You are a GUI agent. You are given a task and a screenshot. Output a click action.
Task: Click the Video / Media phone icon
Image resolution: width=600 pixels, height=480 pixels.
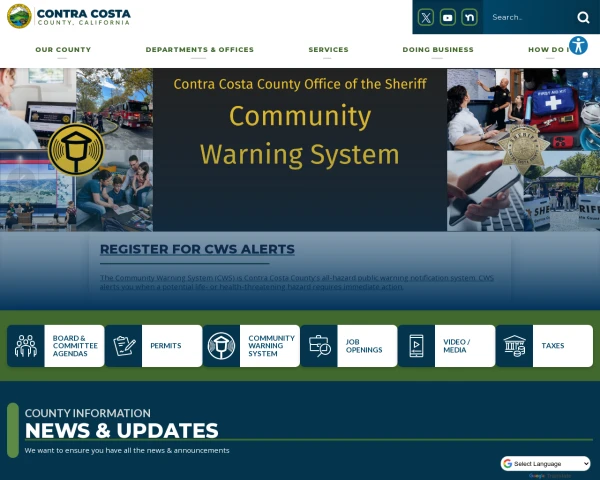coord(417,346)
